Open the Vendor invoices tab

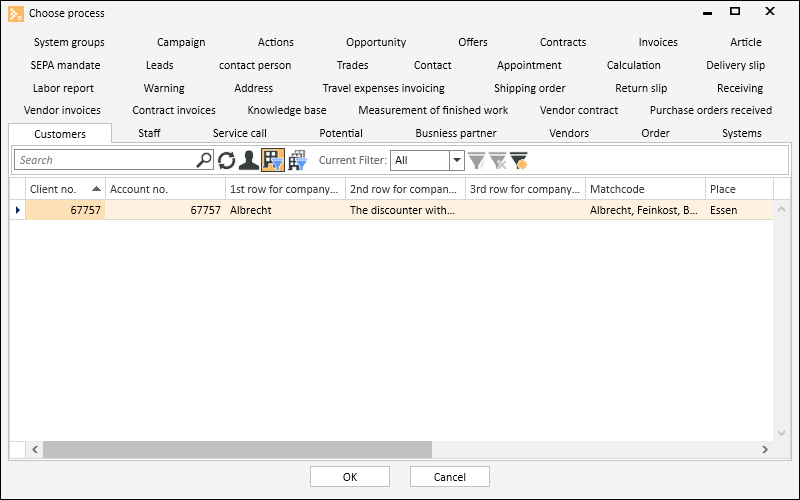[x=62, y=110]
